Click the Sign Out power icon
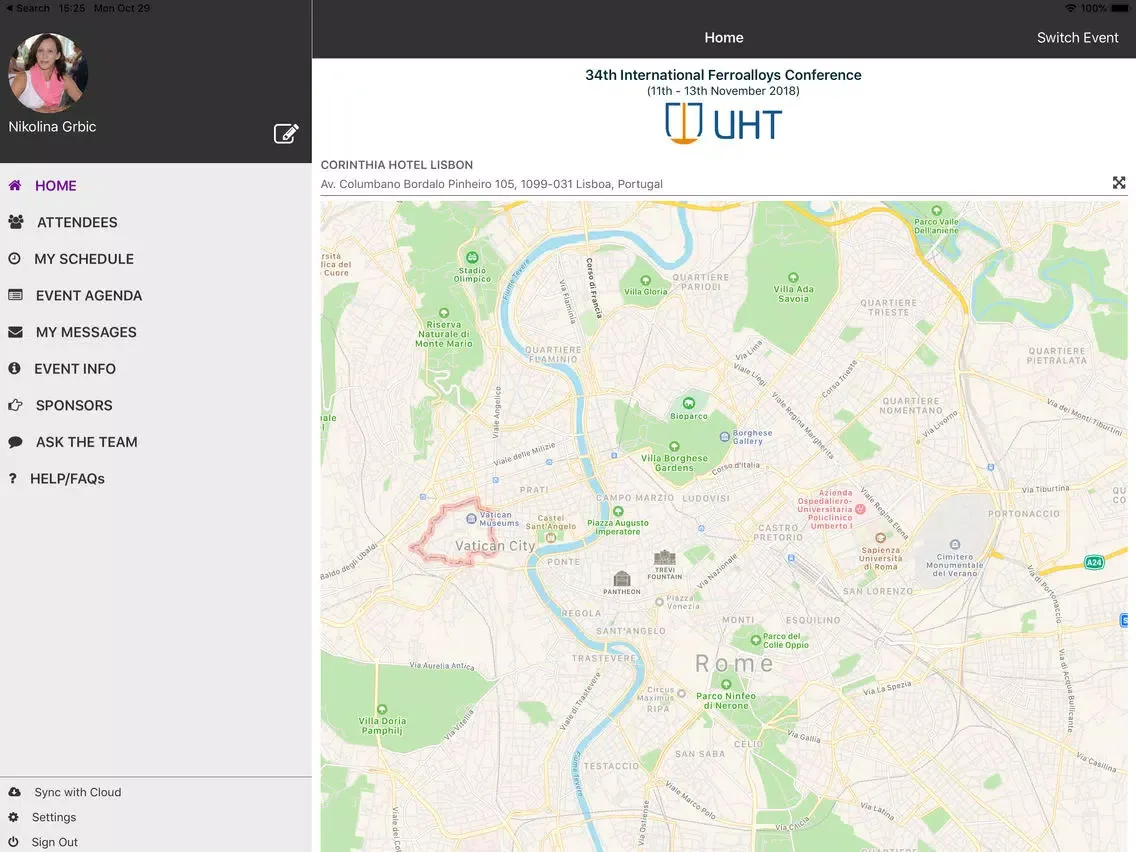 coord(13,842)
